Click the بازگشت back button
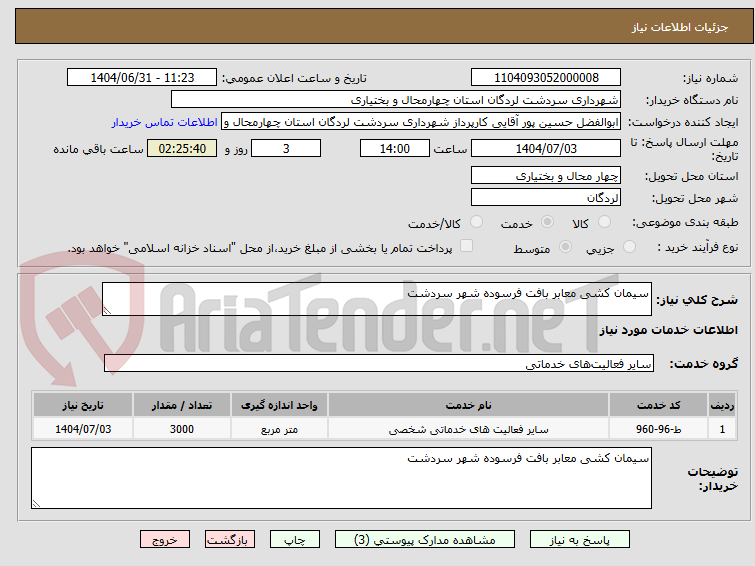This screenshot has height=566, width=755. point(230,540)
